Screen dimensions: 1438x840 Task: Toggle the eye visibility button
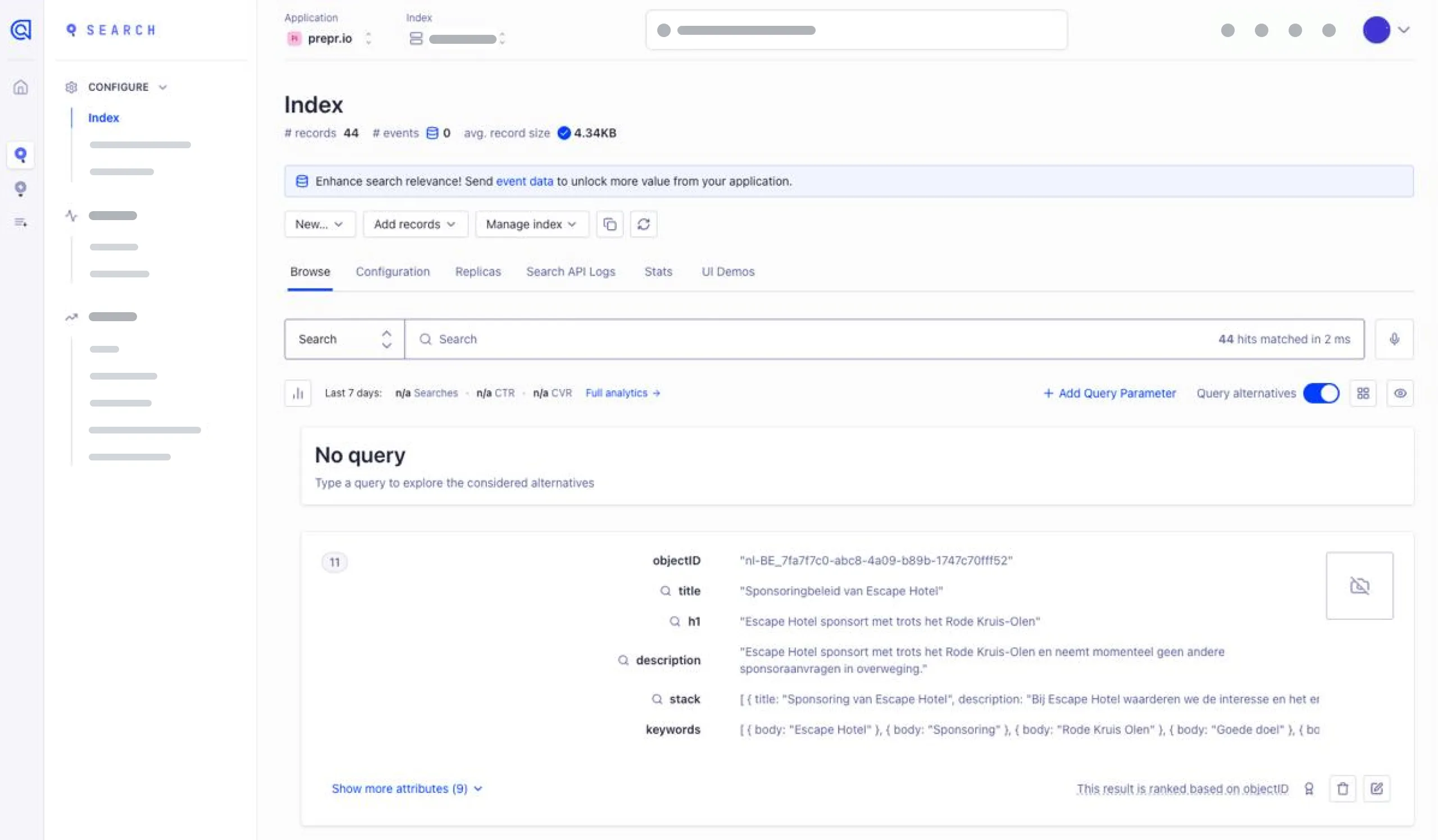point(1400,394)
